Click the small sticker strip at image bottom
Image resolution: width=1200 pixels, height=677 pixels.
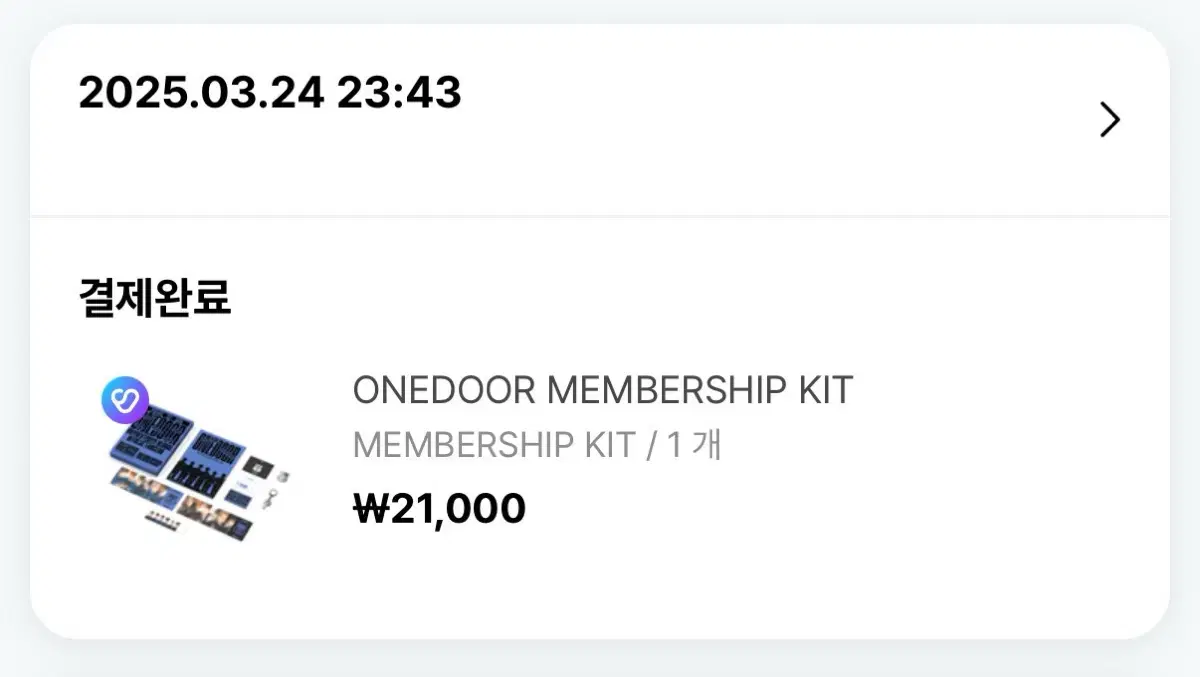tap(164, 521)
